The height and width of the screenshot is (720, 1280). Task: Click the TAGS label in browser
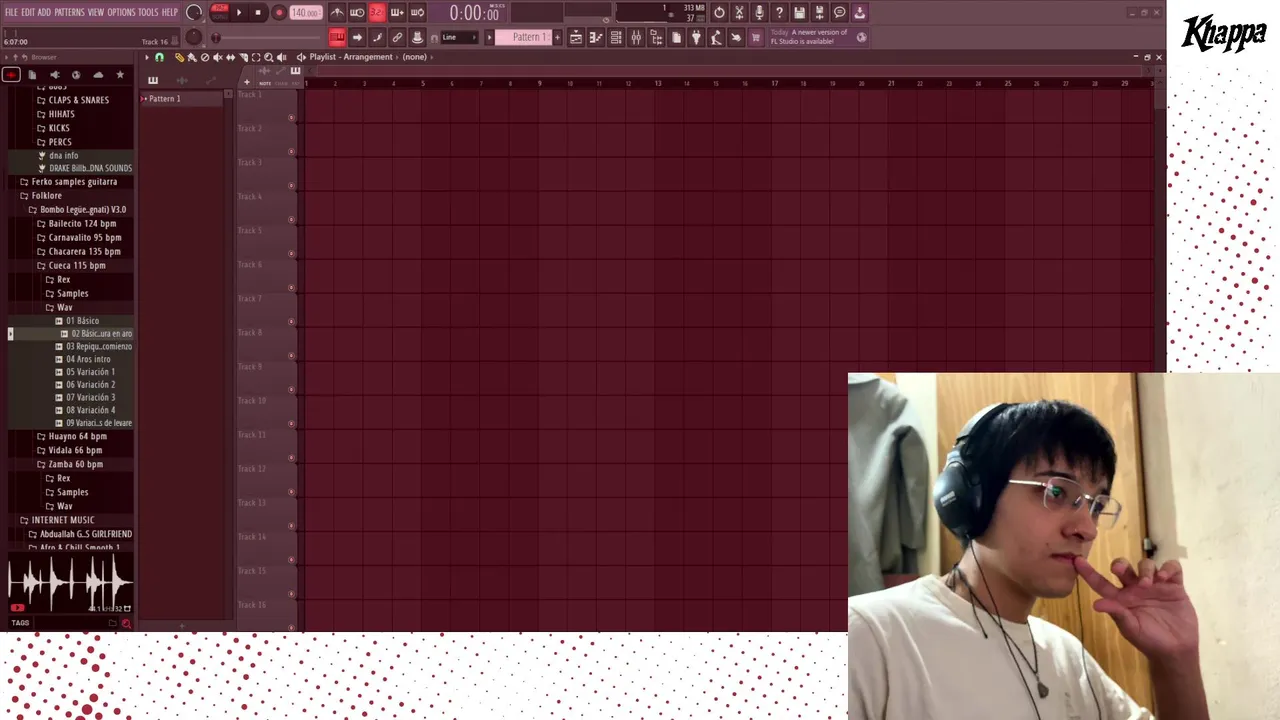click(20, 623)
